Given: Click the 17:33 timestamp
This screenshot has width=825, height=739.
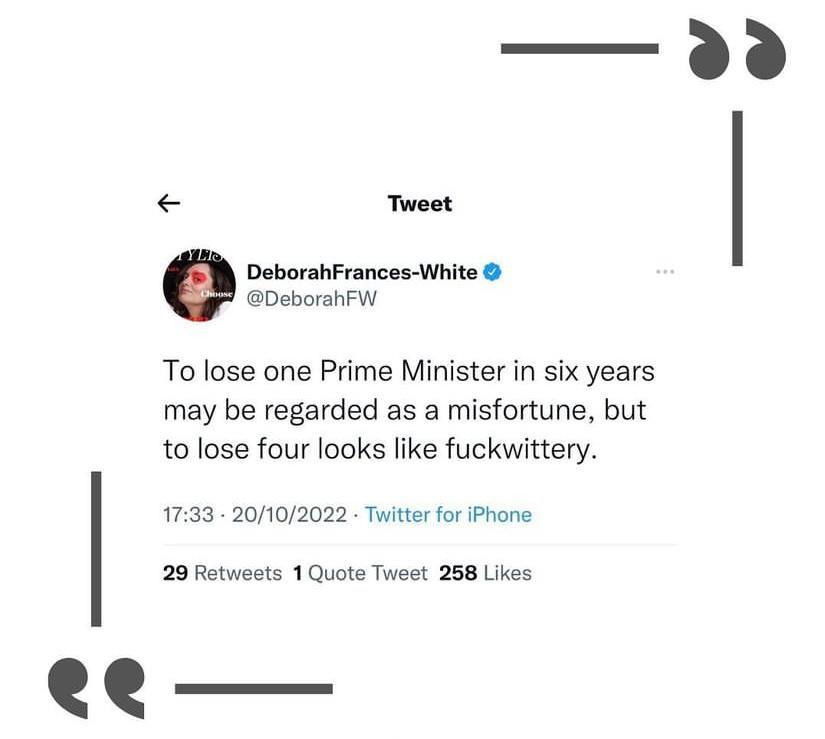Looking at the screenshot, I should [188, 515].
